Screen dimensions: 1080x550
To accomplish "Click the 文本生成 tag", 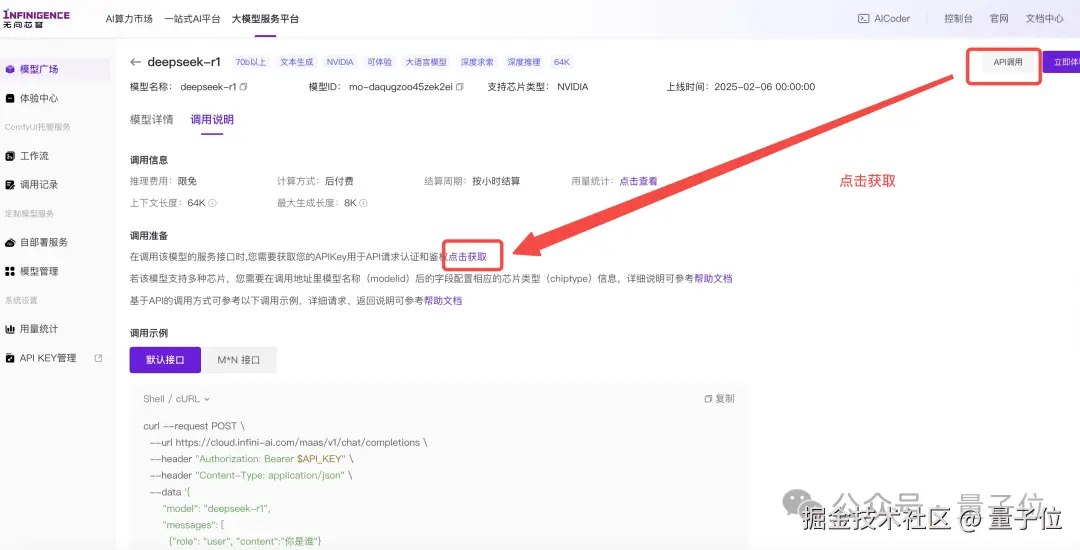I will point(296,62).
